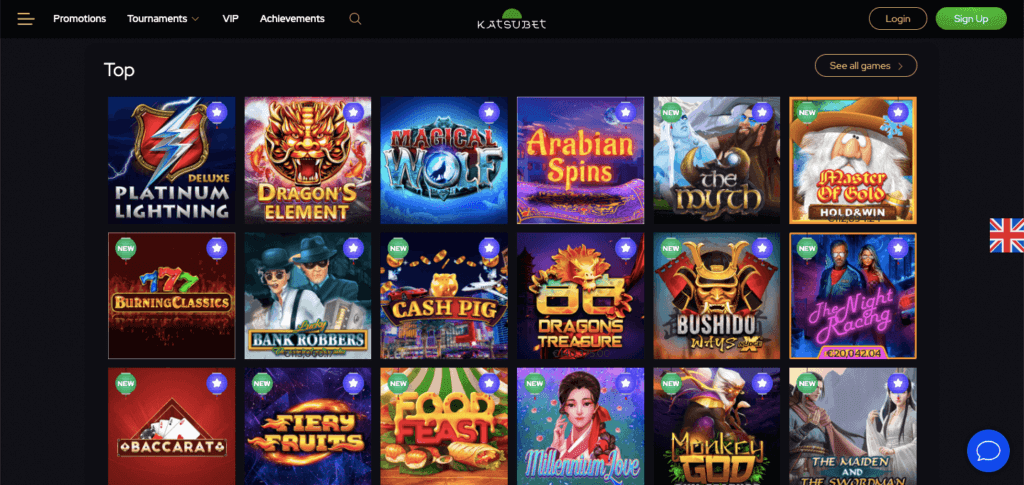Toggle favorite star on Bushido Ways
Viewport: 1024px width, 485px height.
[x=761, y=248]
